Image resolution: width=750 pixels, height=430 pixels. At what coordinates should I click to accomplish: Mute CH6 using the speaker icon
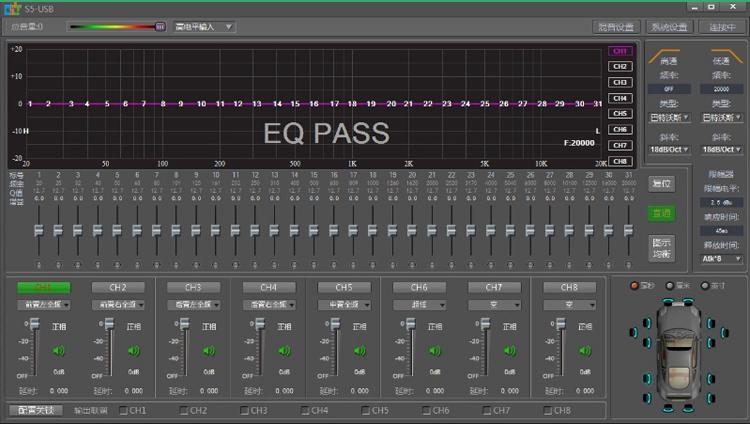(x=434, y=350)
